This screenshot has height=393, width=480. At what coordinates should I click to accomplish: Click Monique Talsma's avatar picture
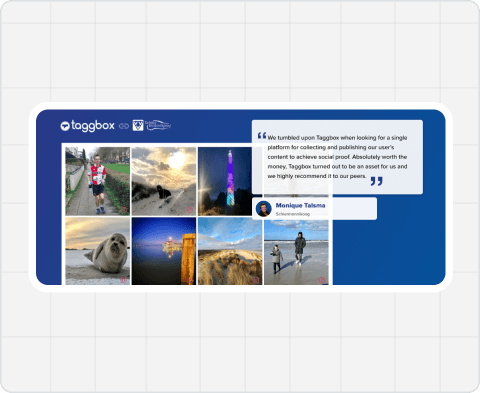tap(263, 209)
